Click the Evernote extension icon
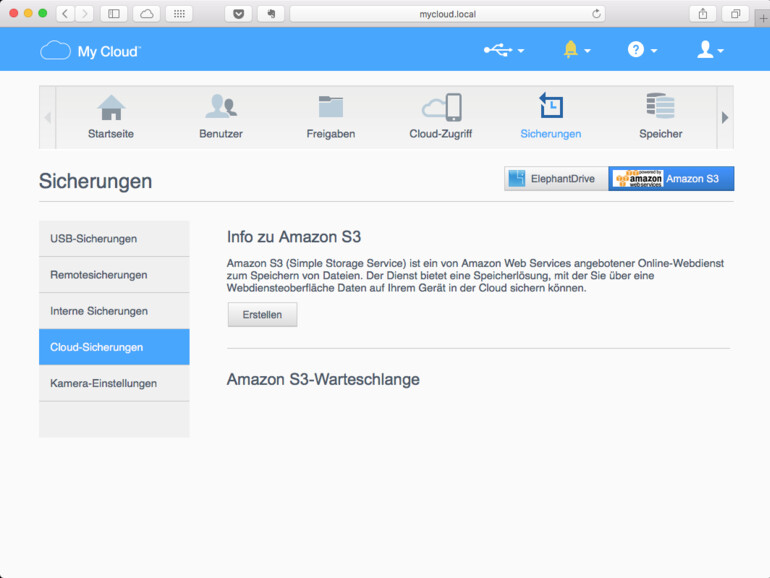The image size is (770, 578). pos(271,14)
